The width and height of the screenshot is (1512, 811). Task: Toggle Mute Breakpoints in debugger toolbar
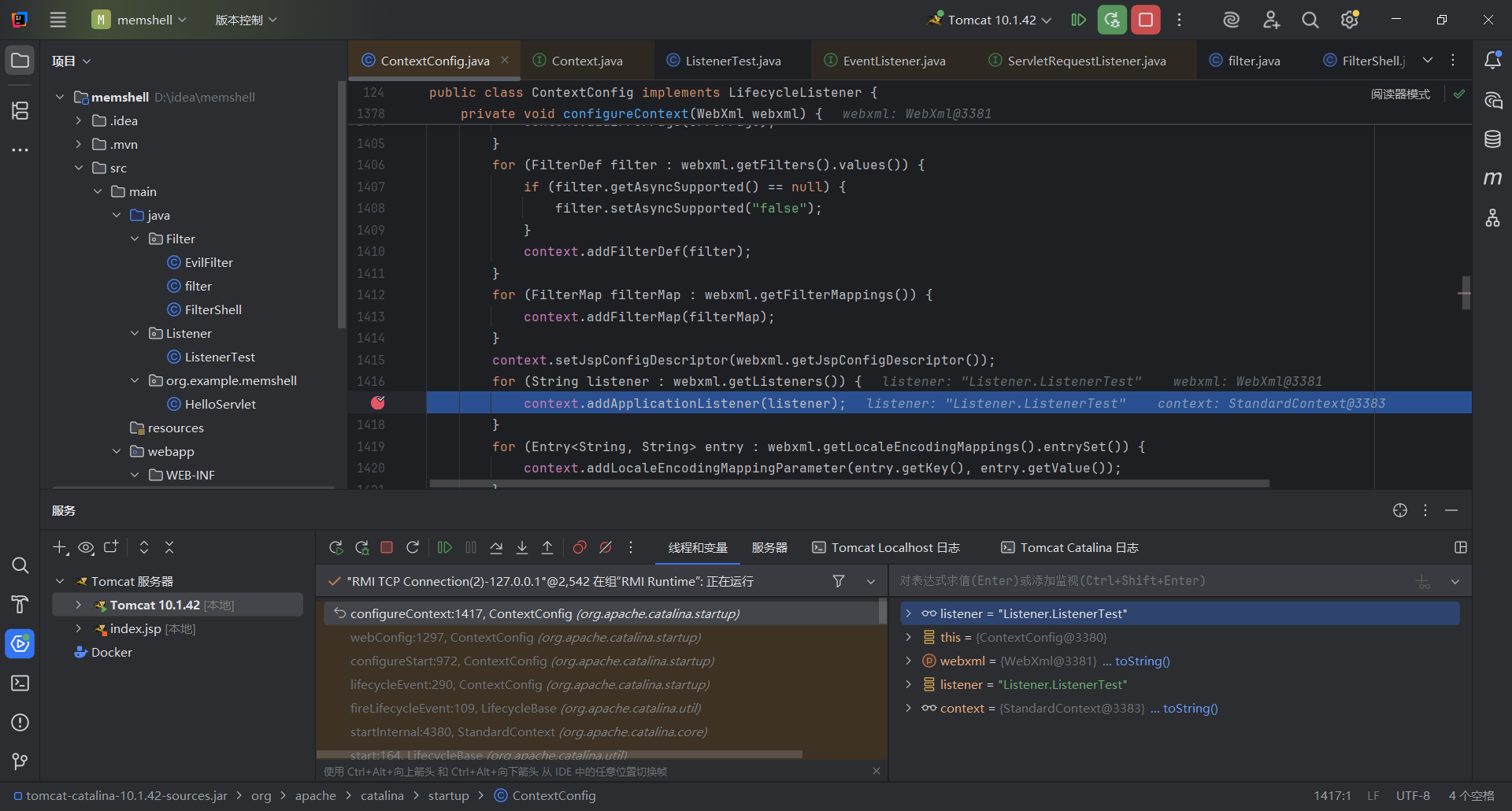coord(606,548)
